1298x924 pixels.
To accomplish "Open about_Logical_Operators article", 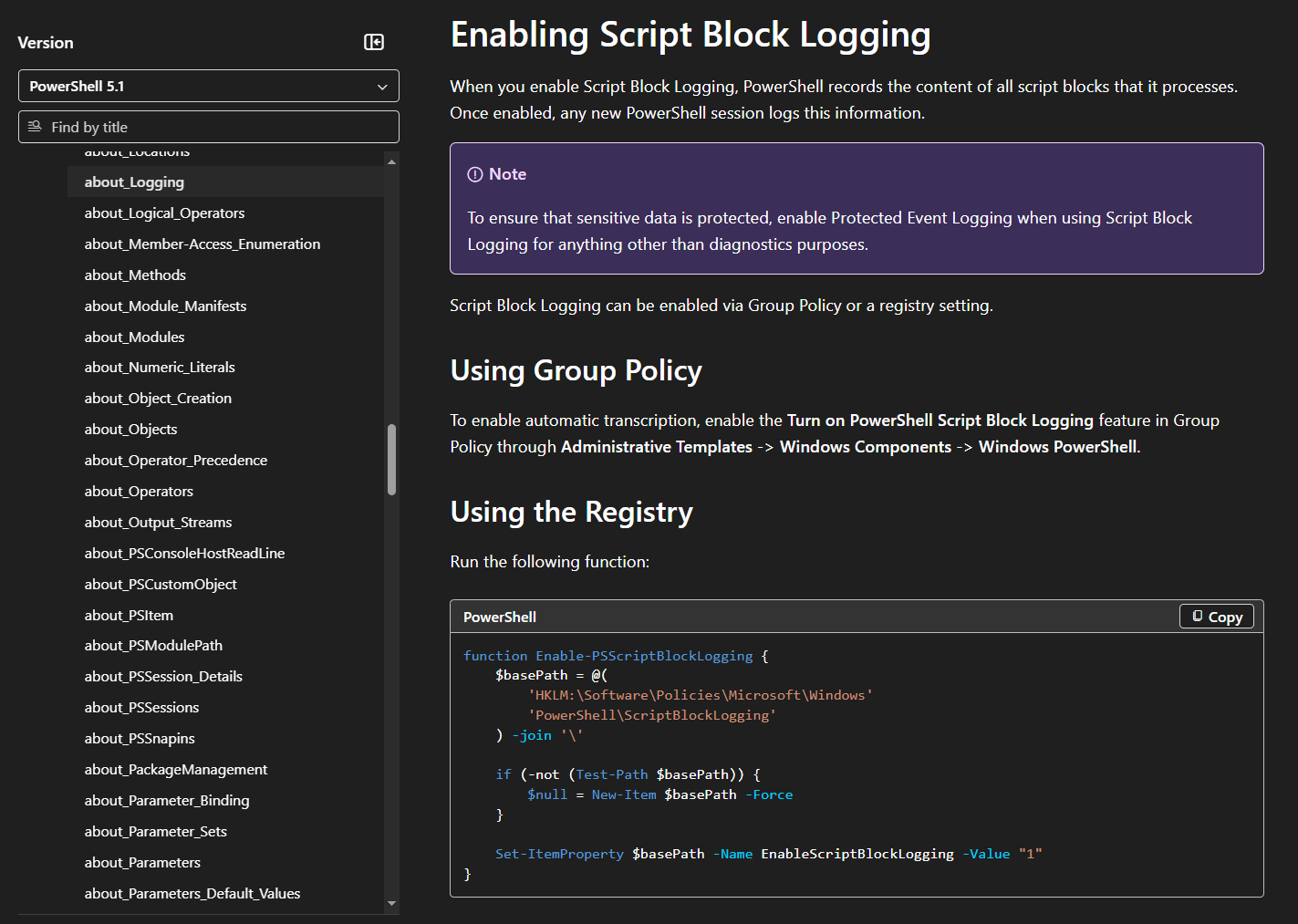I will click(164, 213).
